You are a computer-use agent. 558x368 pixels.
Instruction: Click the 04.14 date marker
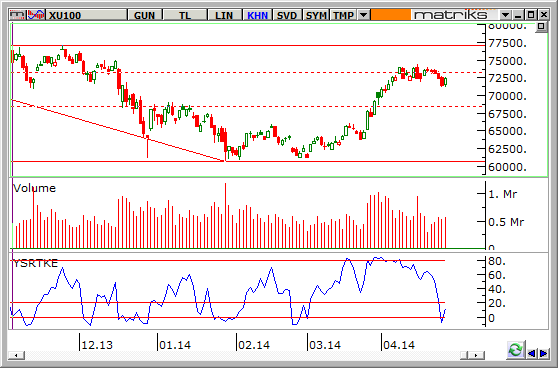[399, 345]
